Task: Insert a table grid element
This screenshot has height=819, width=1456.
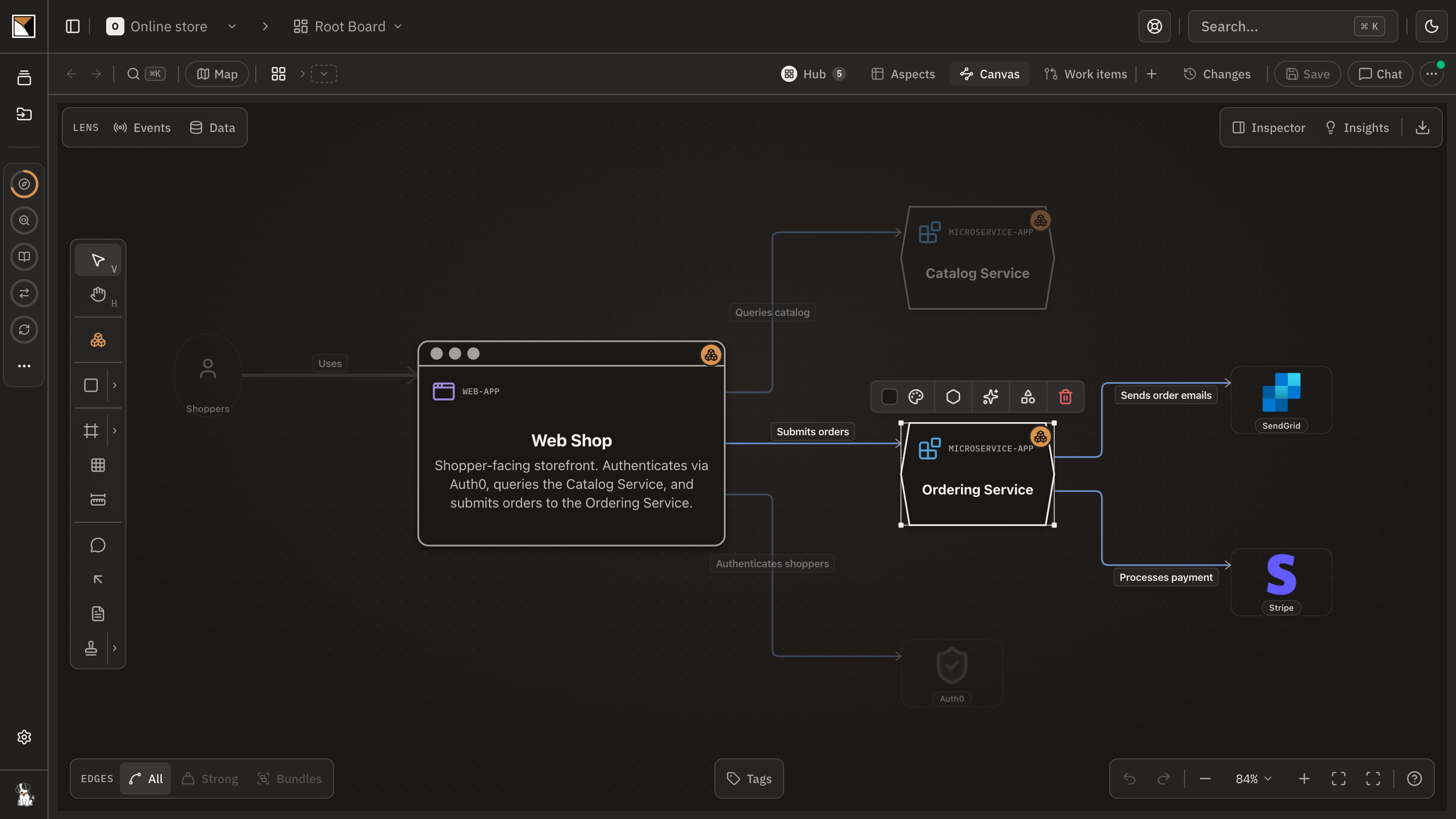Action: click(x=98, y=465)
